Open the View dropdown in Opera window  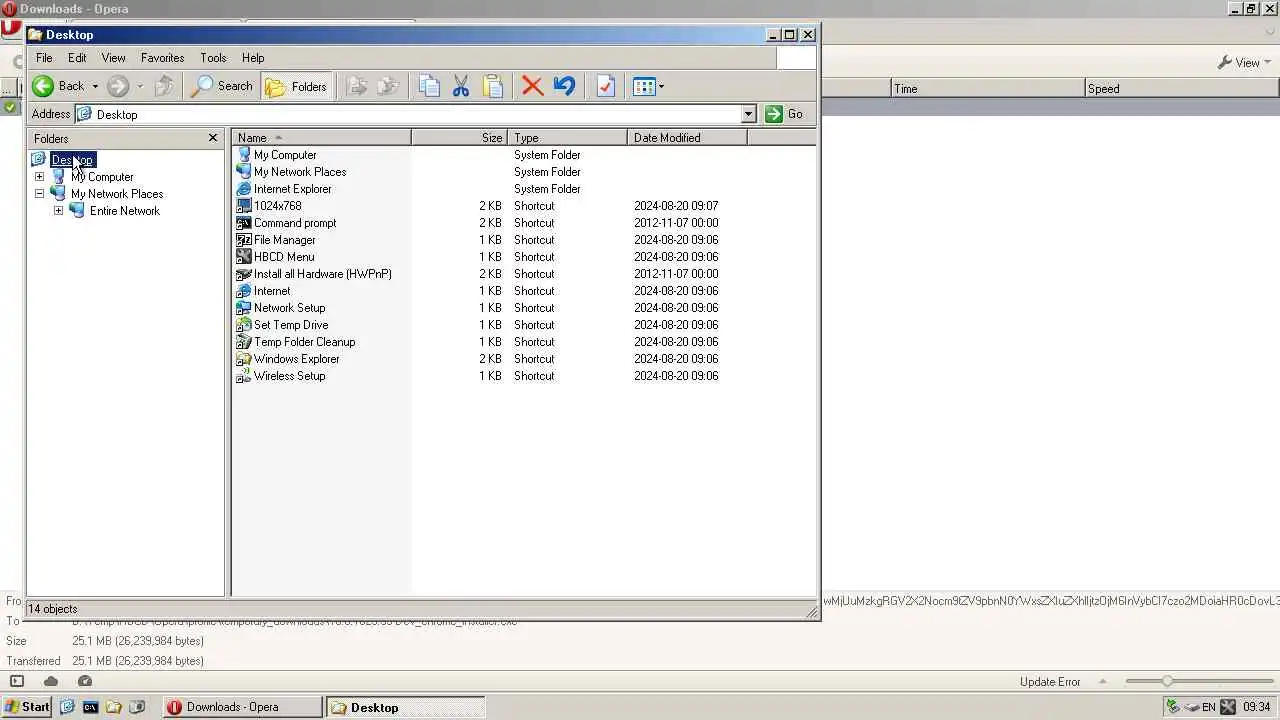(x=1244, y=62)
